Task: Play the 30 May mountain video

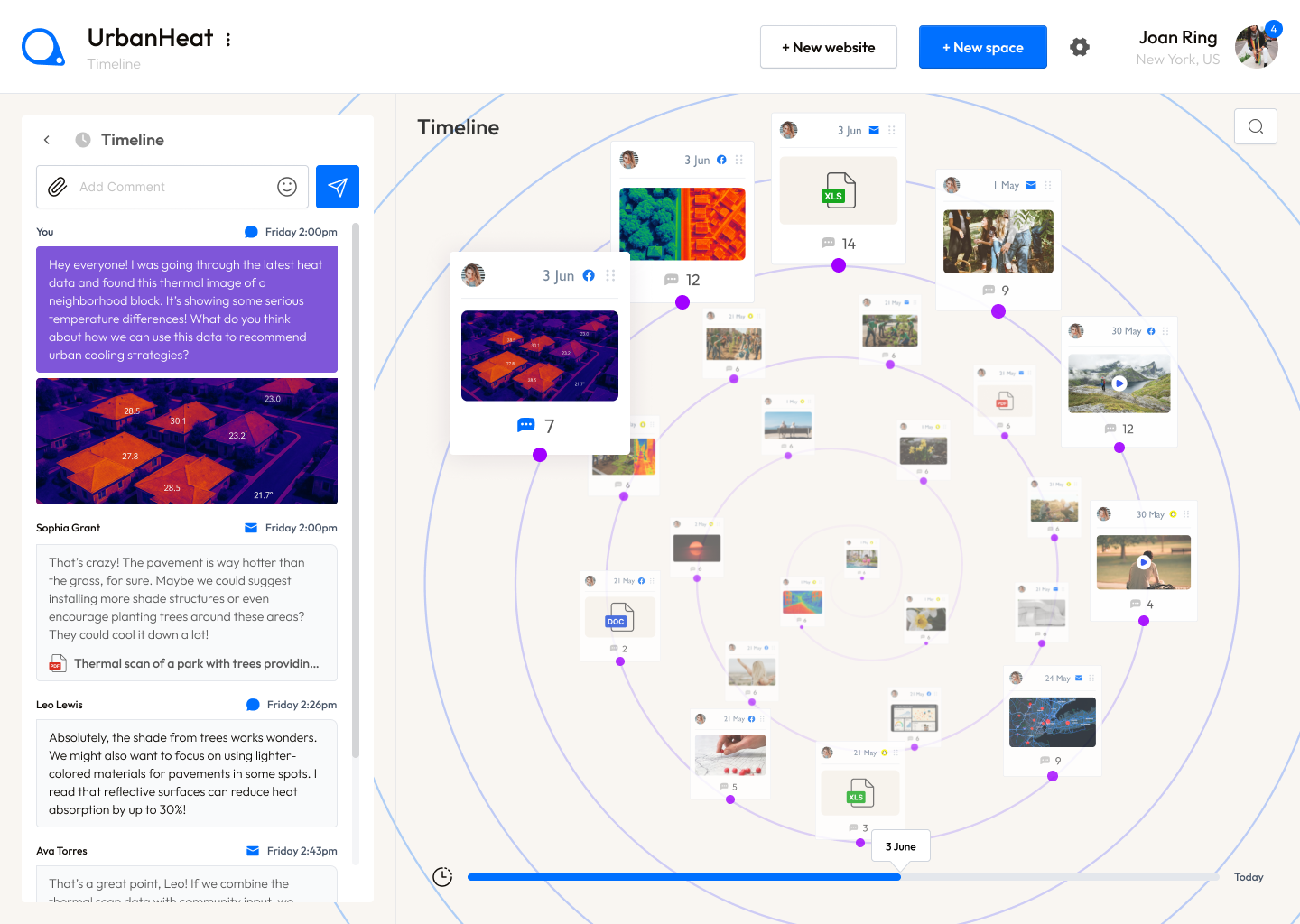Action: point(1119,383)
